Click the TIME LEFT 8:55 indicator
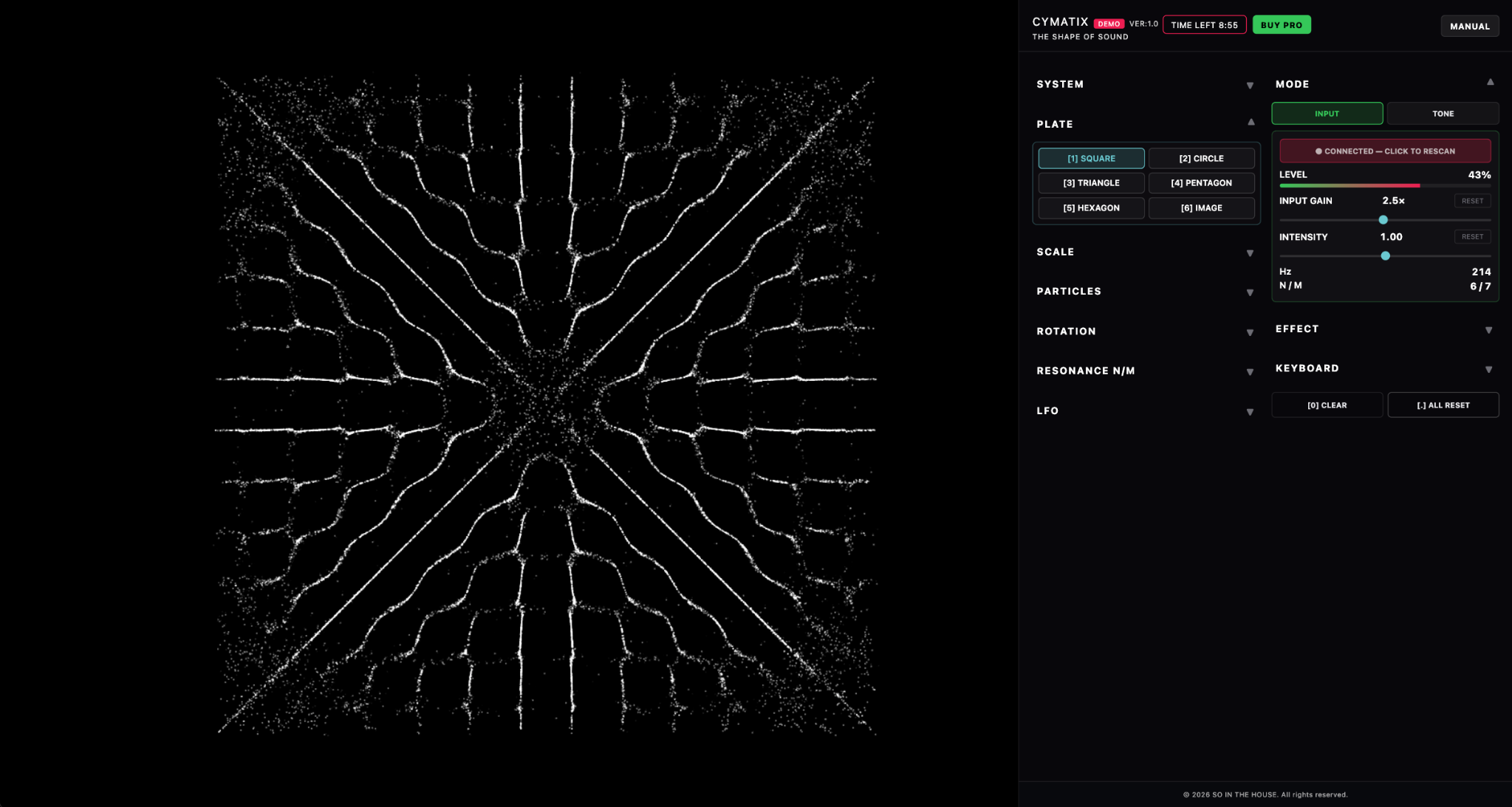The image size is (1512, 807). [x=1204, y=25]
